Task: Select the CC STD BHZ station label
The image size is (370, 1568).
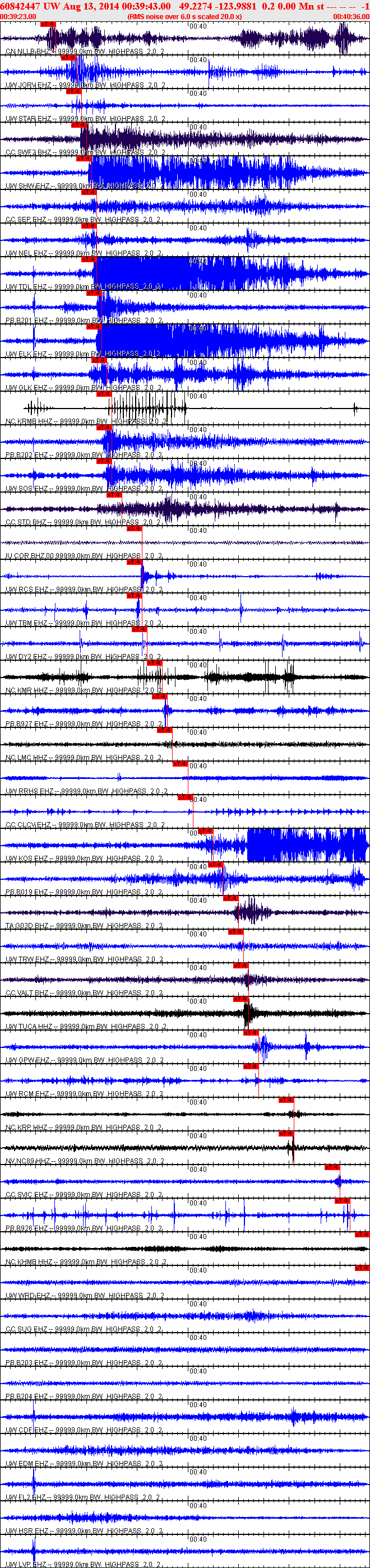Action: click(84, 522)
